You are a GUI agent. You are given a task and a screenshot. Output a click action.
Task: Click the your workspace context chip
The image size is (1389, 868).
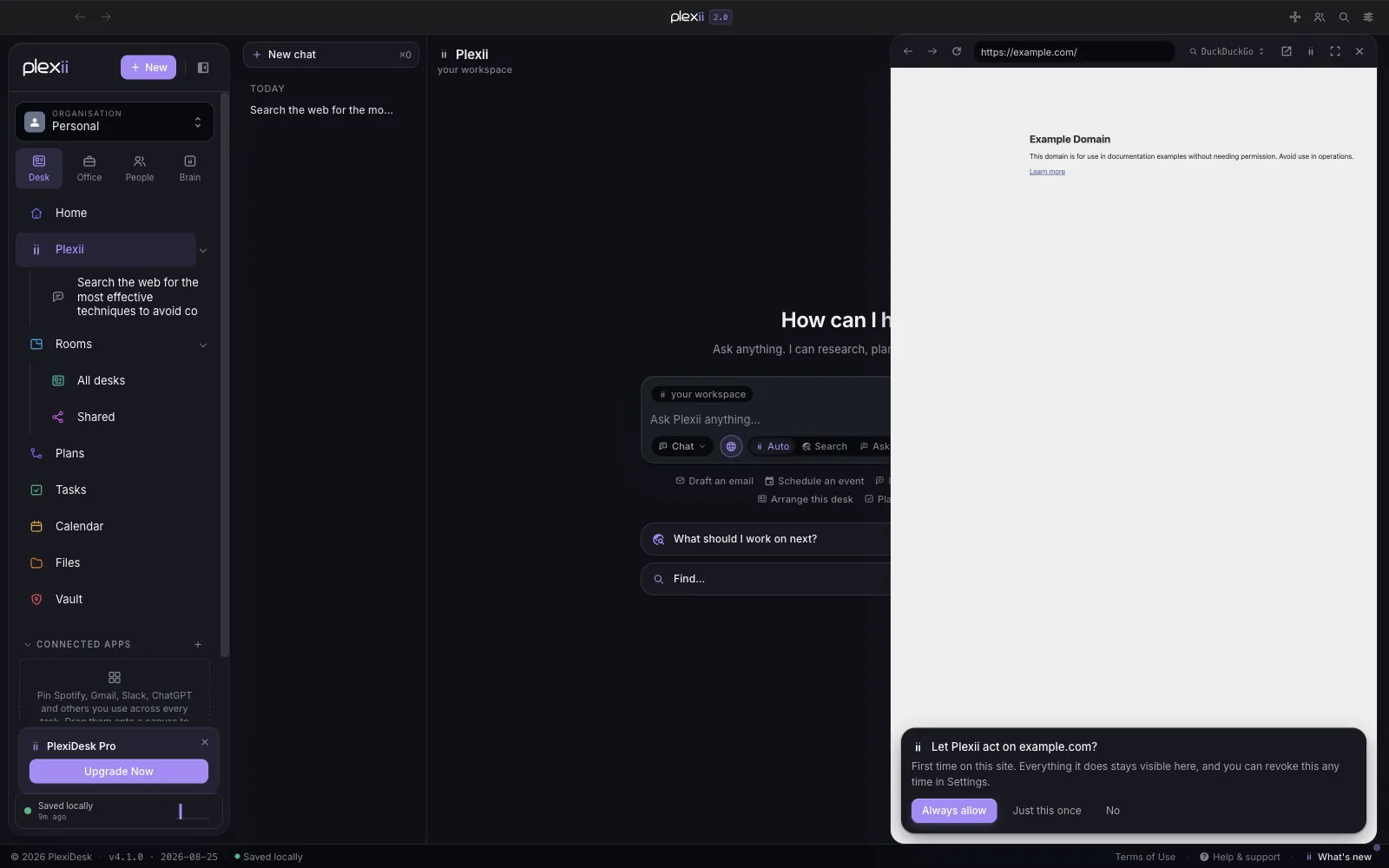pyautogui.click(x=702, y=395)
